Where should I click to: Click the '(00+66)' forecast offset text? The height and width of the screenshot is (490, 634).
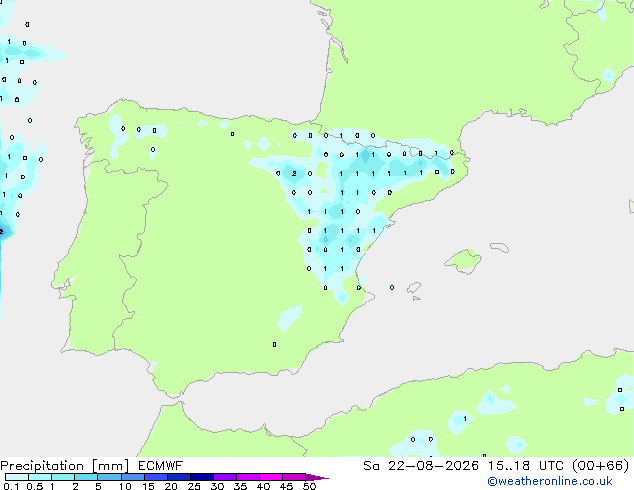[601, 466]
